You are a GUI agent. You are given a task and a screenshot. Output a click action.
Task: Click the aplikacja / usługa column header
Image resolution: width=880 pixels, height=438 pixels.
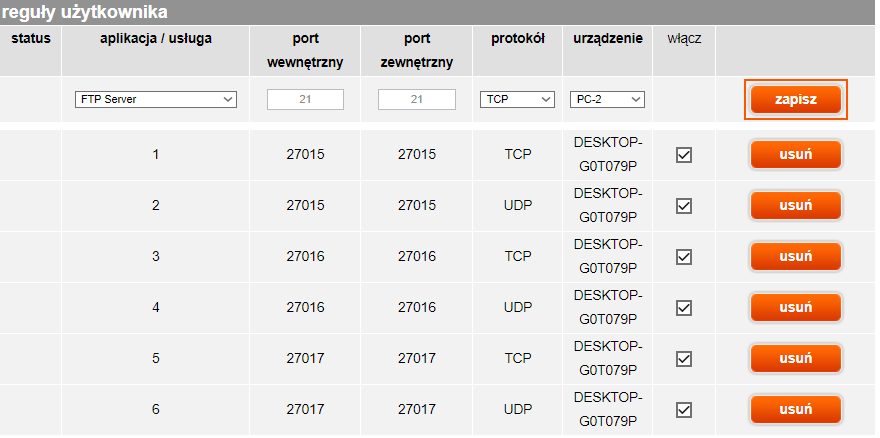(156, 39)
